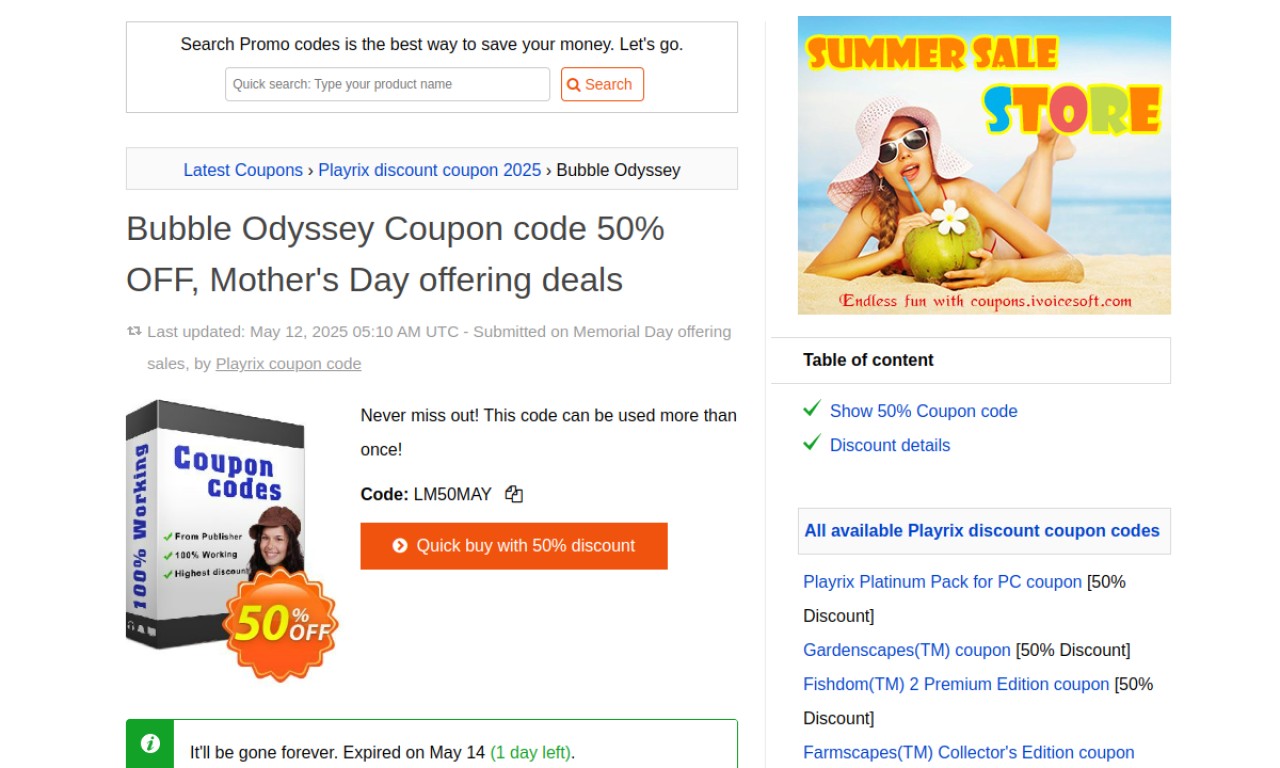Open Playrix Platinum Pack for PC coupon
The image size is (1280, 768).
pyautogui.click(x=943, y=582)
